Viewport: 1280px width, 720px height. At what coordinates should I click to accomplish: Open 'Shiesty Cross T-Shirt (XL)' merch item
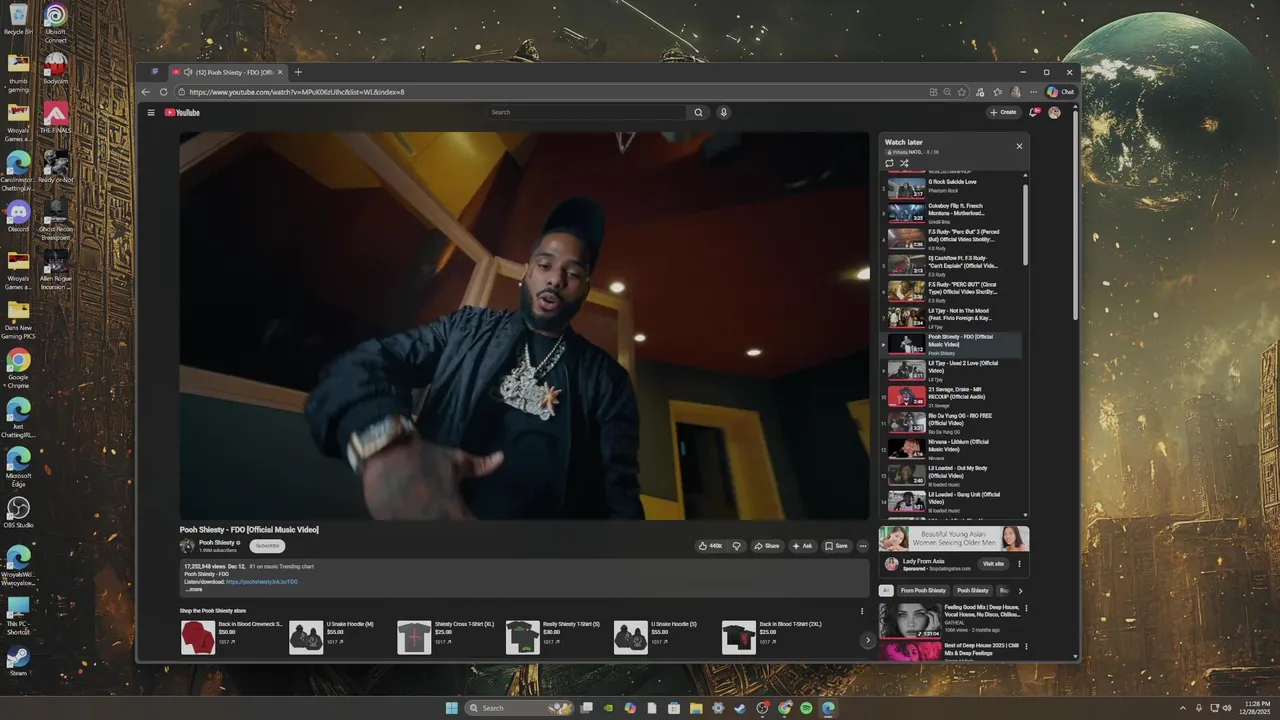click(447, 637)
